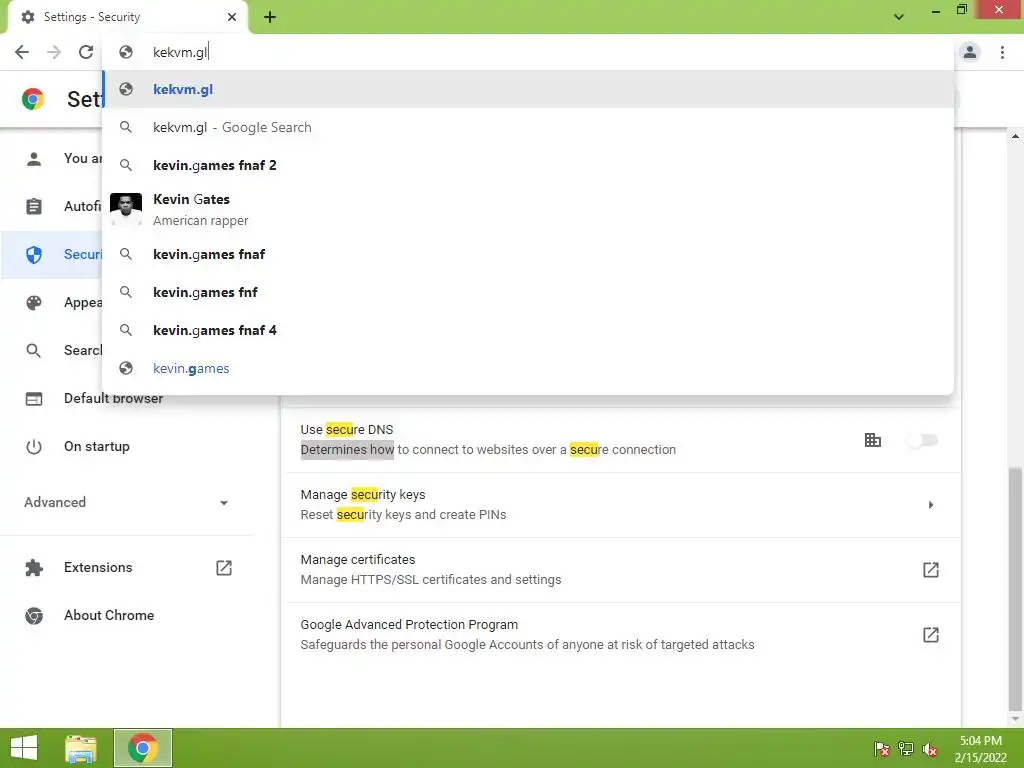Viewport: 1024px width, 768px height.
Task: Open Extensions from the sidebar
Action: pyautogui.click(x=127, y=568)
